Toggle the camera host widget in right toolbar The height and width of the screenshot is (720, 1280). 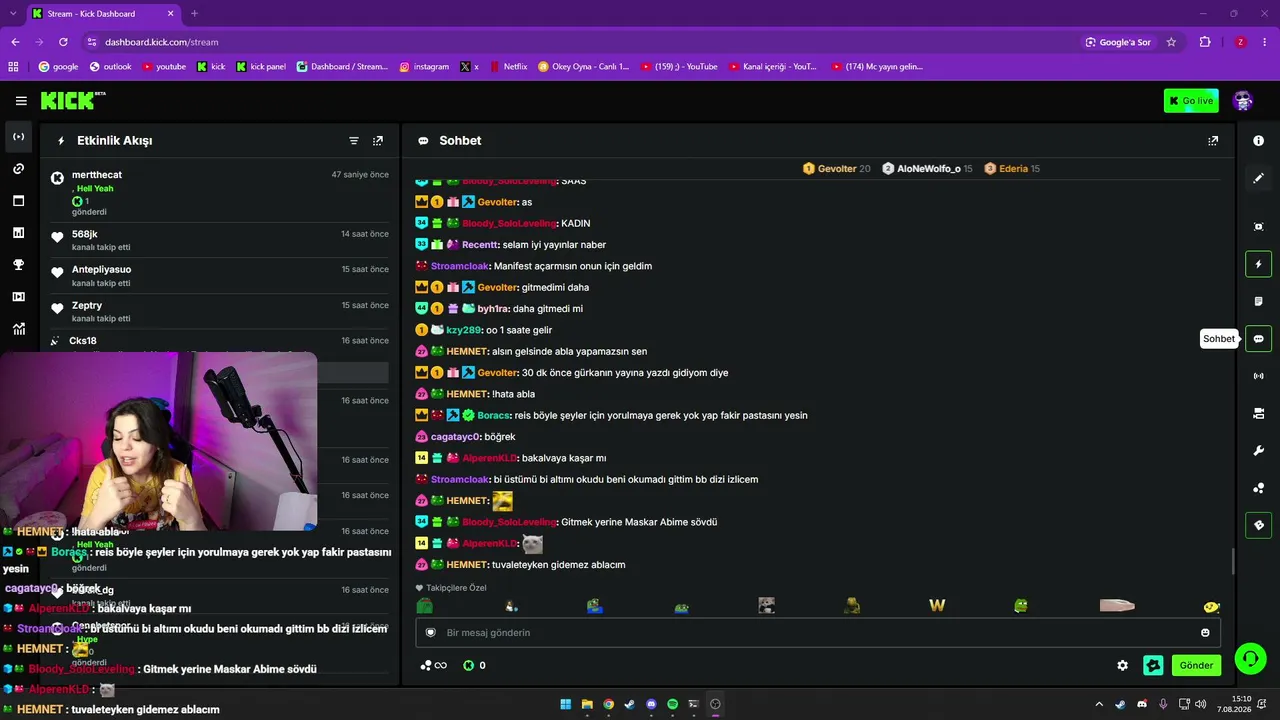[1259, 413]
